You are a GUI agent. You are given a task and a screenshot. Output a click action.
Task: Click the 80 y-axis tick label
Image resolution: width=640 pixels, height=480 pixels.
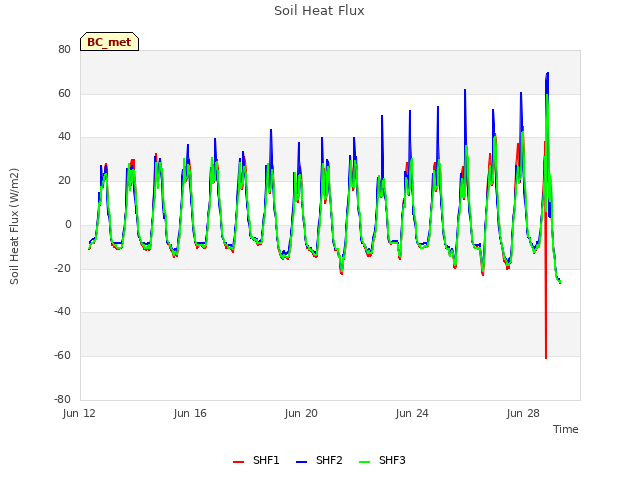click(64, 49)
